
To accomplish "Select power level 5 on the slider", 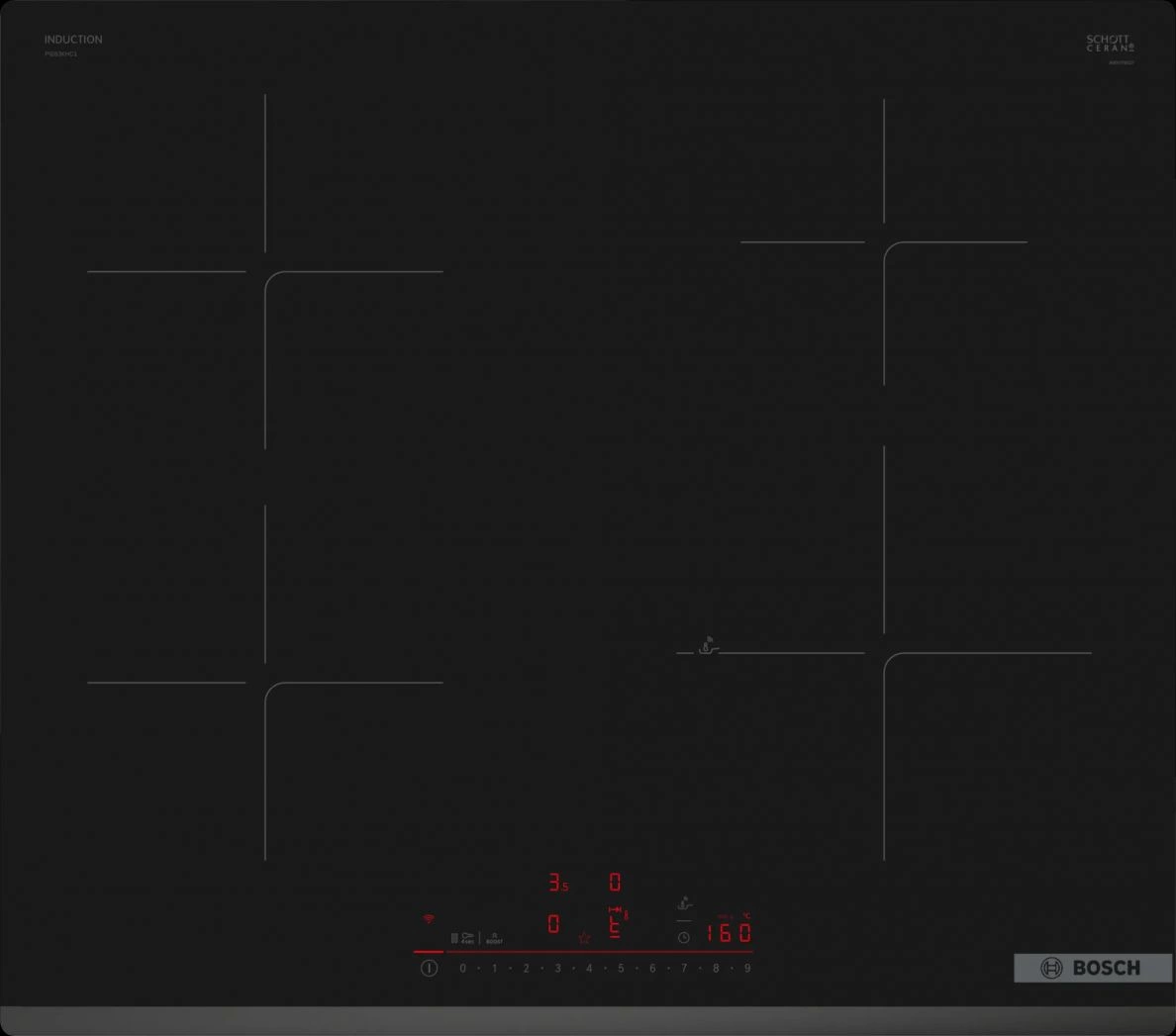I will pyautogui.click(x=621, y=969).
